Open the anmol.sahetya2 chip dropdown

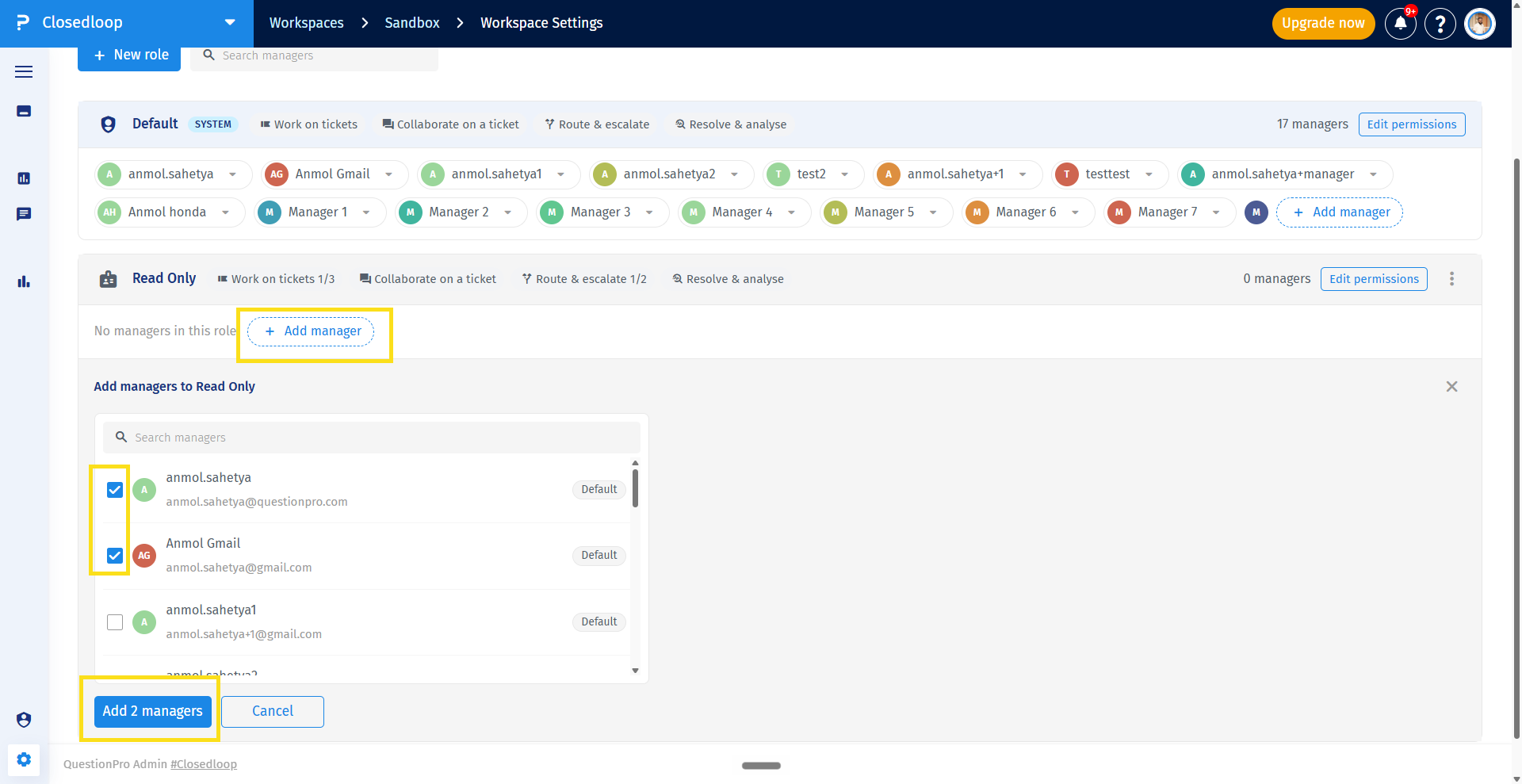pos(735,174)
